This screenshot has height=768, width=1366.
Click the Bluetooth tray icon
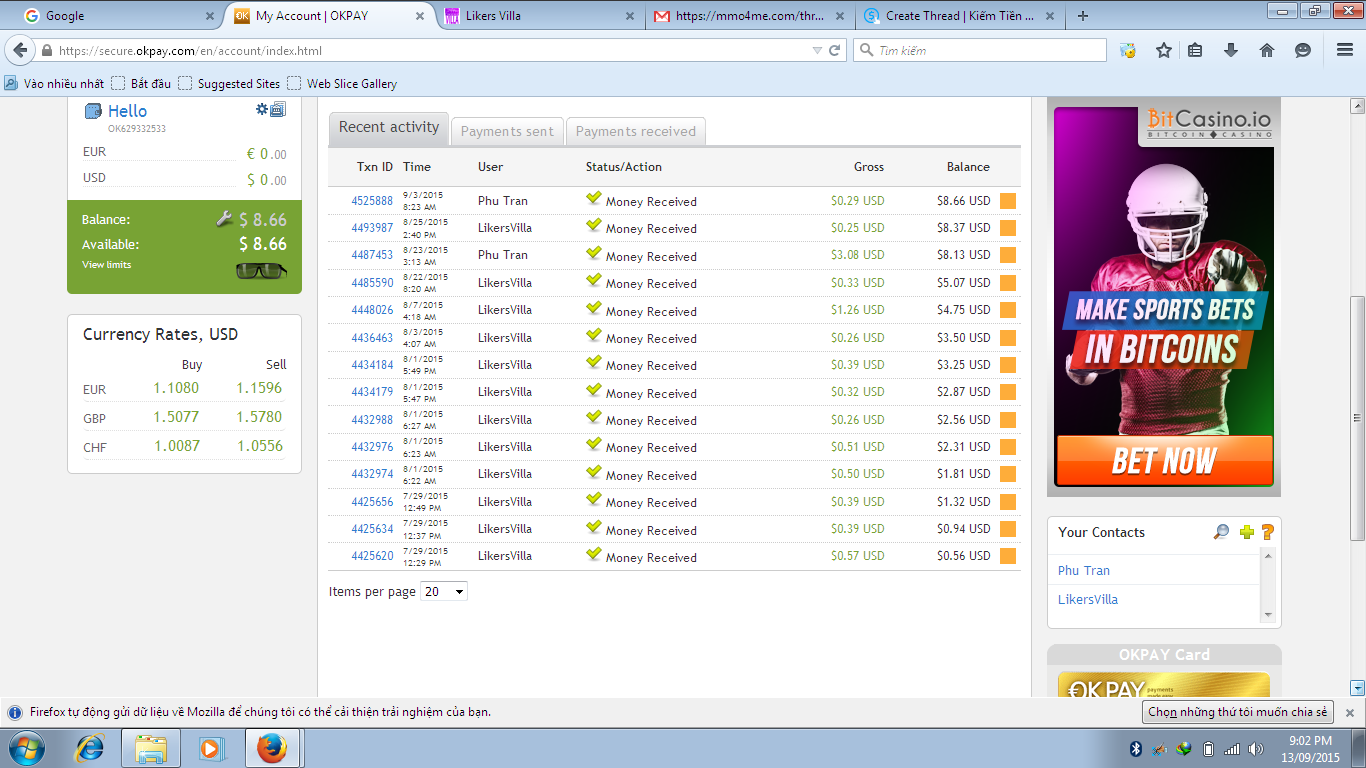coord(1136,749)
